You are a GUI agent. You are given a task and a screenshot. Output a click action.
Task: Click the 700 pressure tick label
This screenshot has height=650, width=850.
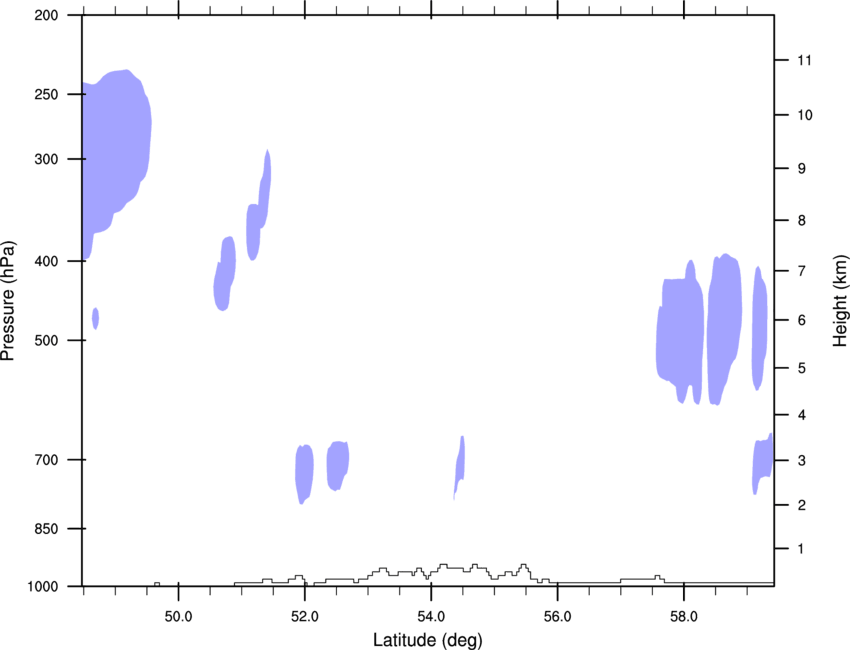[46, 460]
